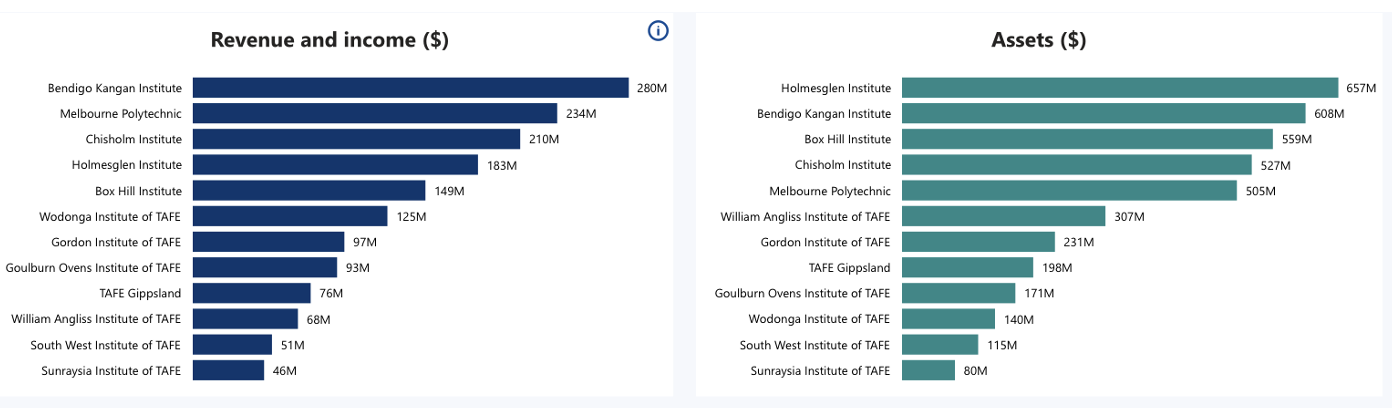Click the 231M assets value label
The width and height of the screenshot is (1392, 408).
(x=1079, y=242)
